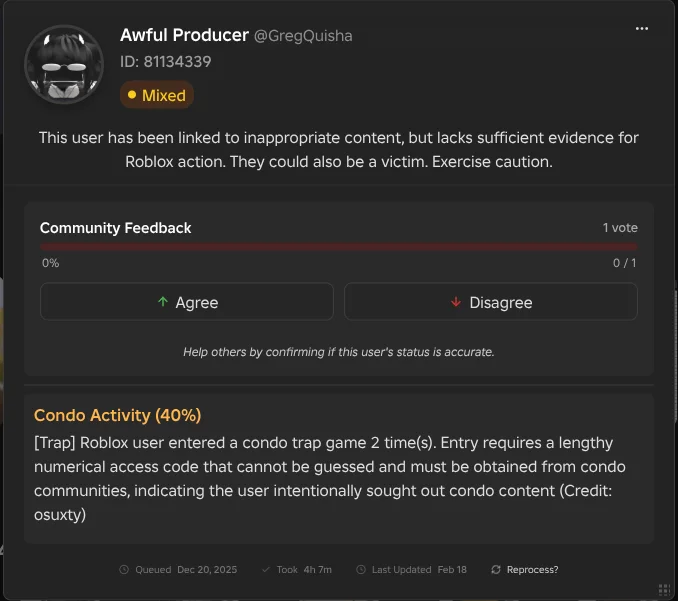Open the three-dot more options menu
The image size is (678, 601).
pos(642,29)
